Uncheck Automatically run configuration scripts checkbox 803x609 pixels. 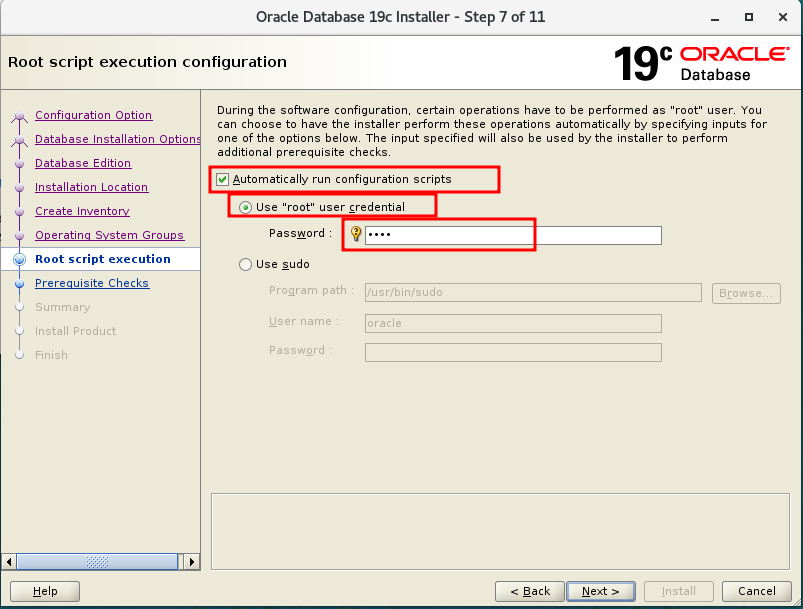pos(222,179)
